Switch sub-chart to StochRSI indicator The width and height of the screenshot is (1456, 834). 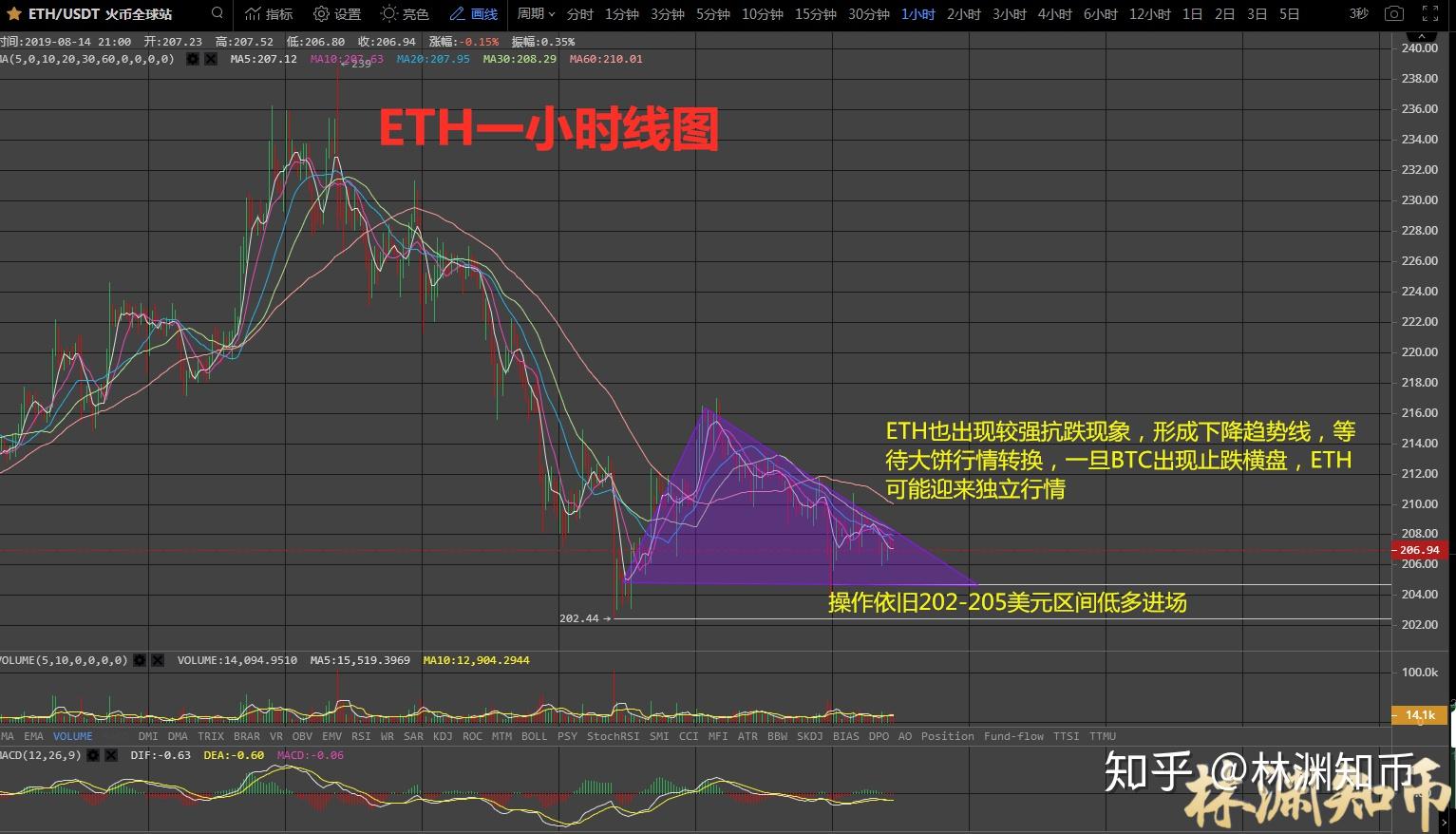(613, 736)
